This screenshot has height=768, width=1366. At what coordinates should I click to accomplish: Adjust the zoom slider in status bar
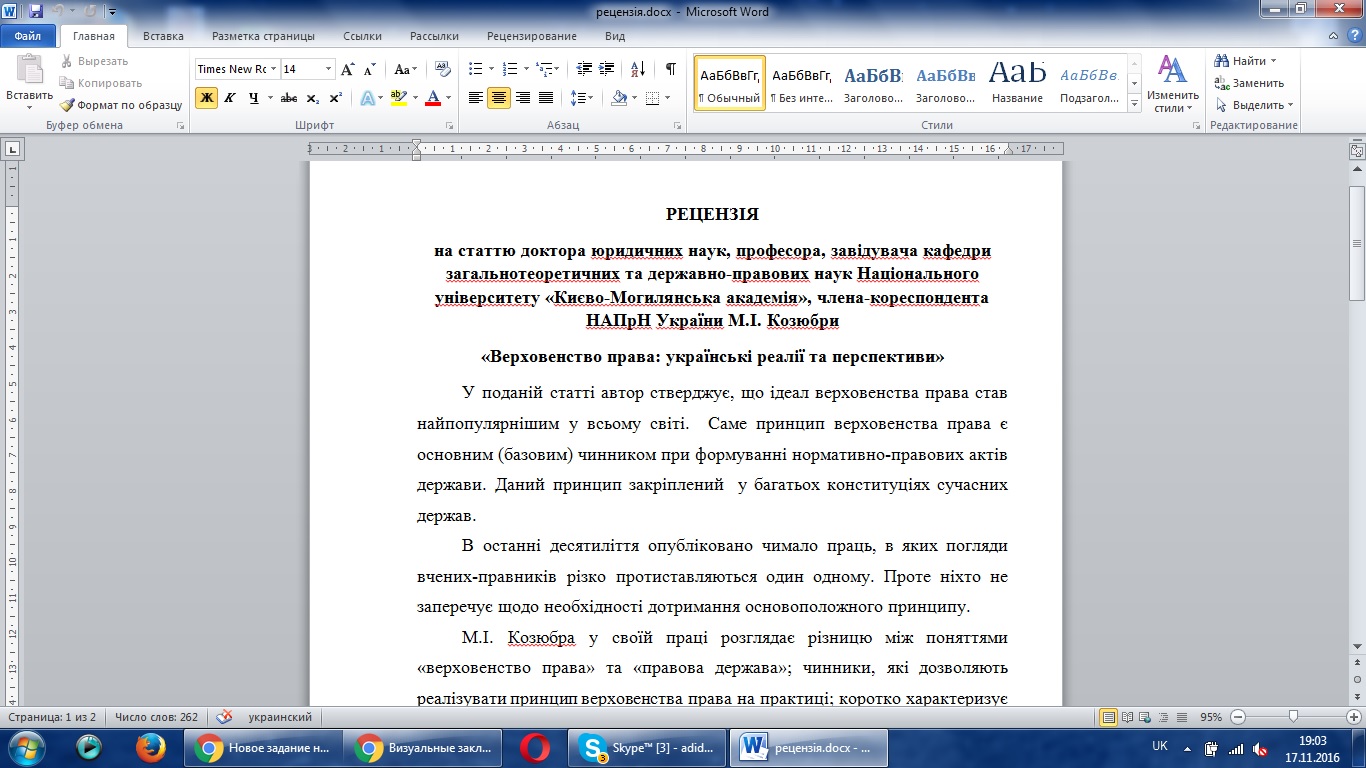click(1294, 717)
